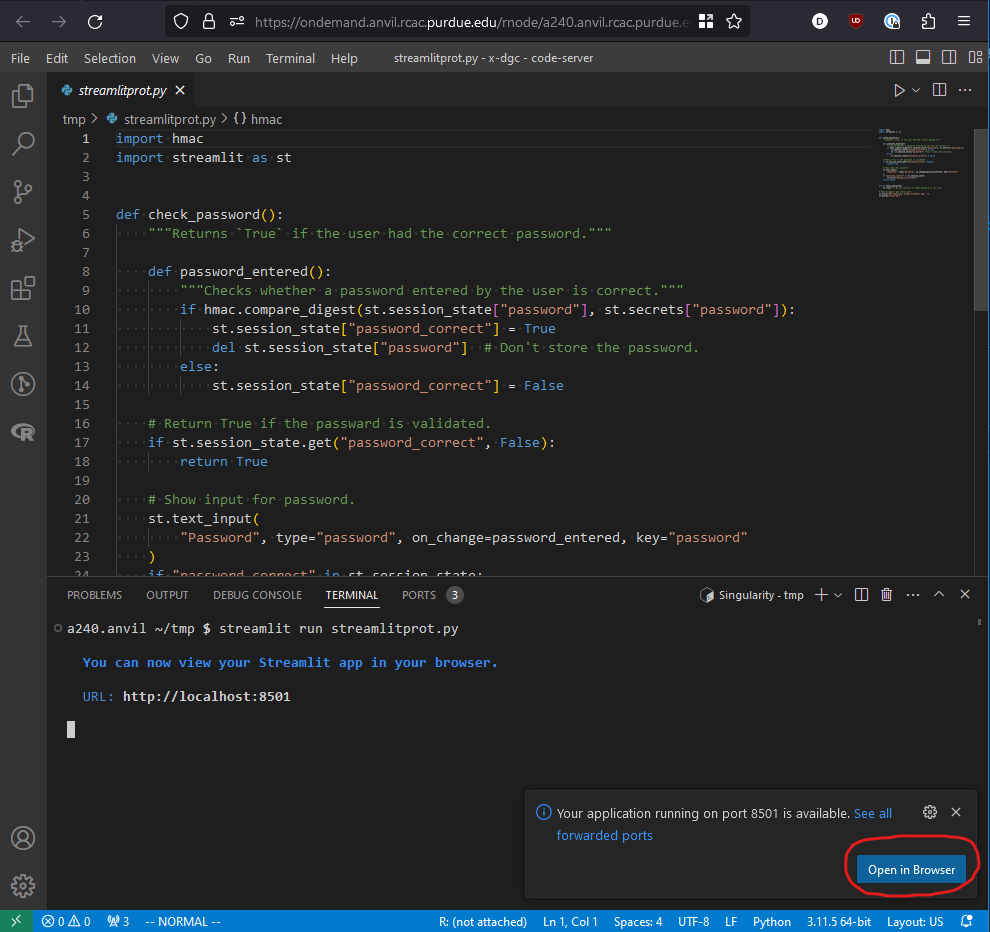Click the Open in Browser button
This screenshot has width=990, height=932.
click(911, 869)
